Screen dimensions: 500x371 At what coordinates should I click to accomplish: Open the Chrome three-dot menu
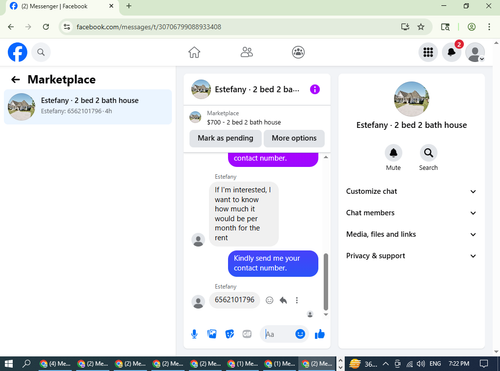click(489, 27)
